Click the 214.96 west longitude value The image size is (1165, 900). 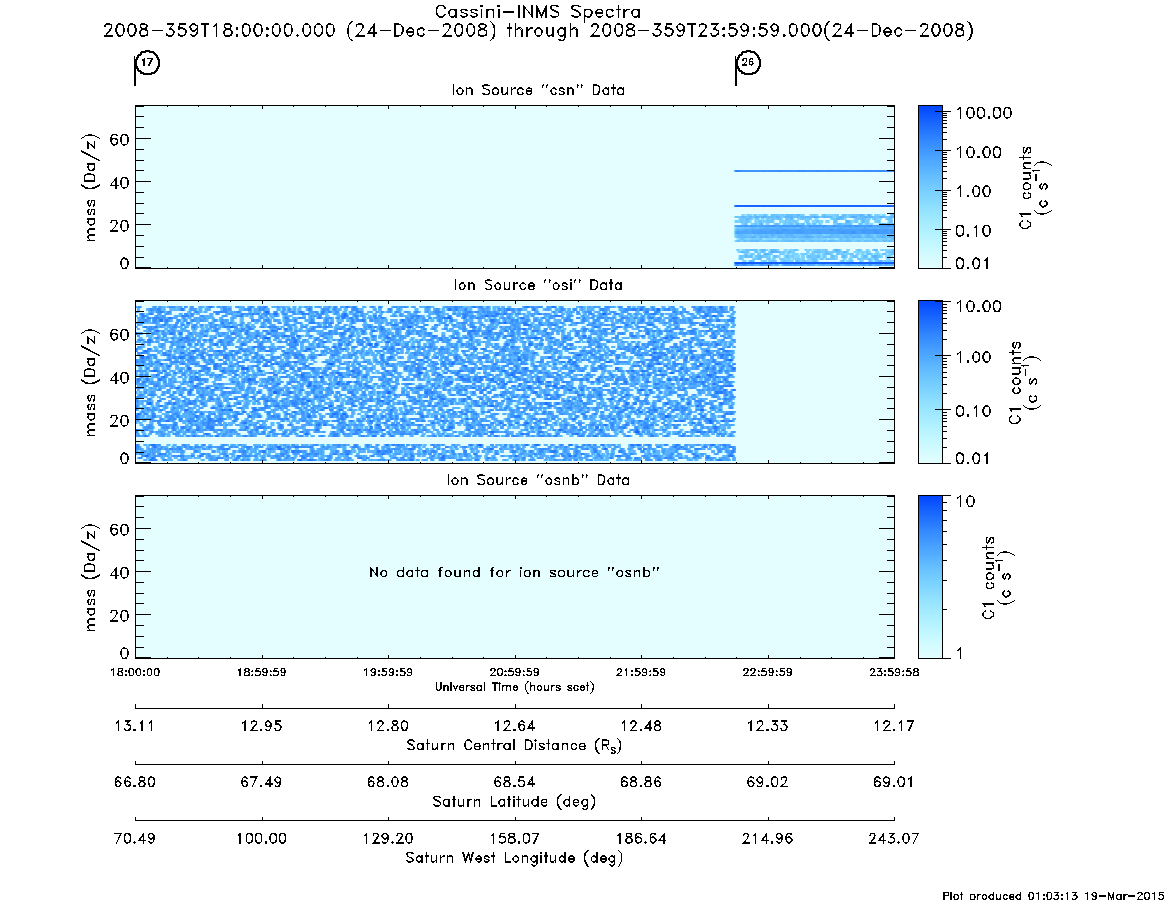coord(768,839)
